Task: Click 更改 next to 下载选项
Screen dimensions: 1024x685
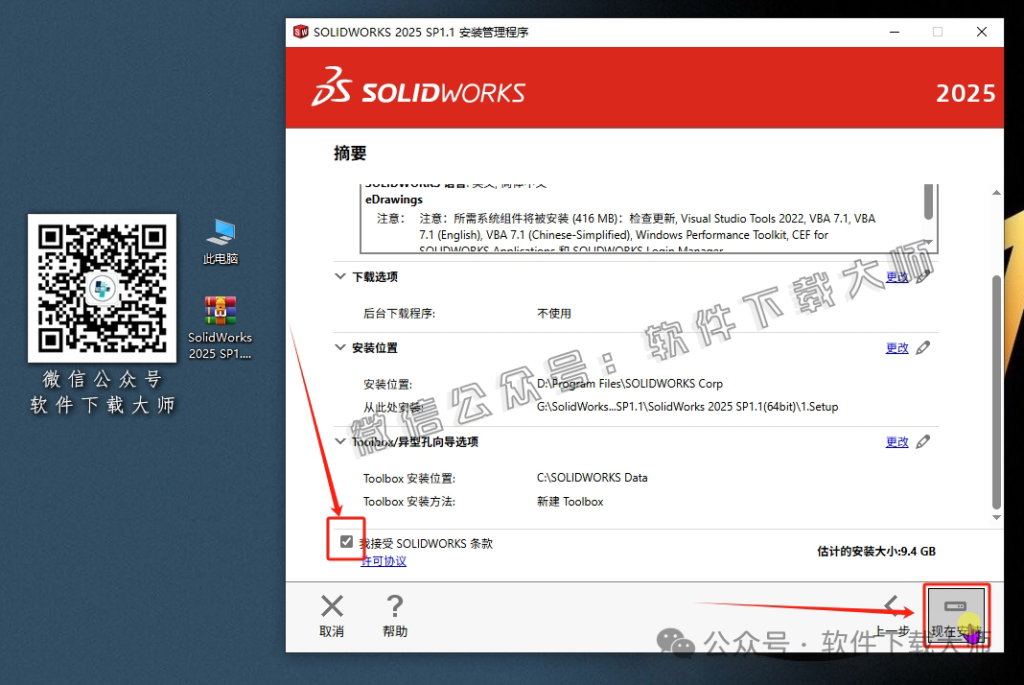Action: (x=897, y=277)
